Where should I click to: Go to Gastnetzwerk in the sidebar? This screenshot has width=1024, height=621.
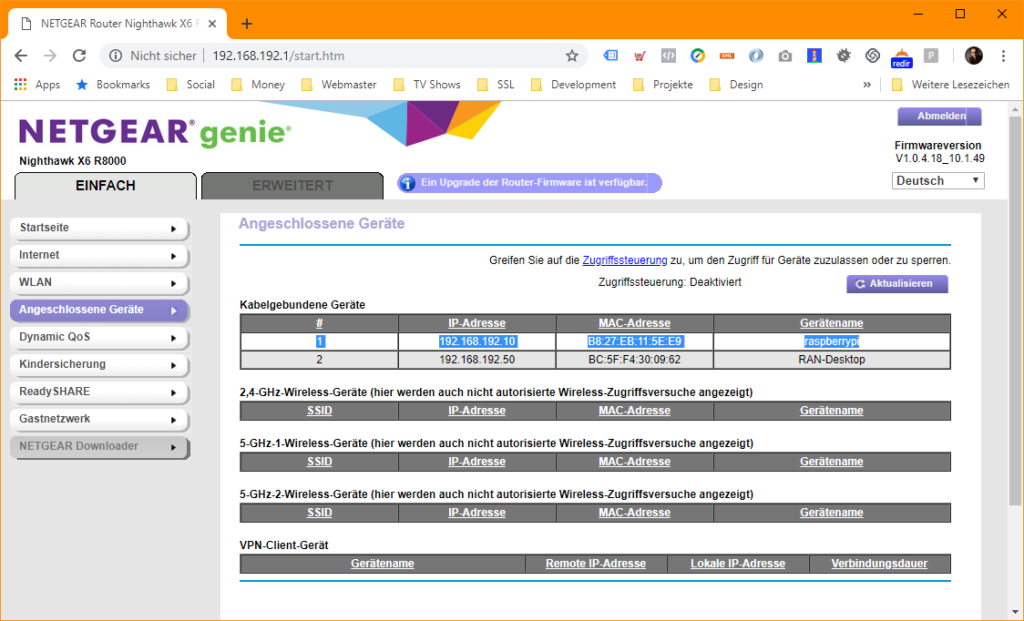pyautogui.click(x=99, y=420)
